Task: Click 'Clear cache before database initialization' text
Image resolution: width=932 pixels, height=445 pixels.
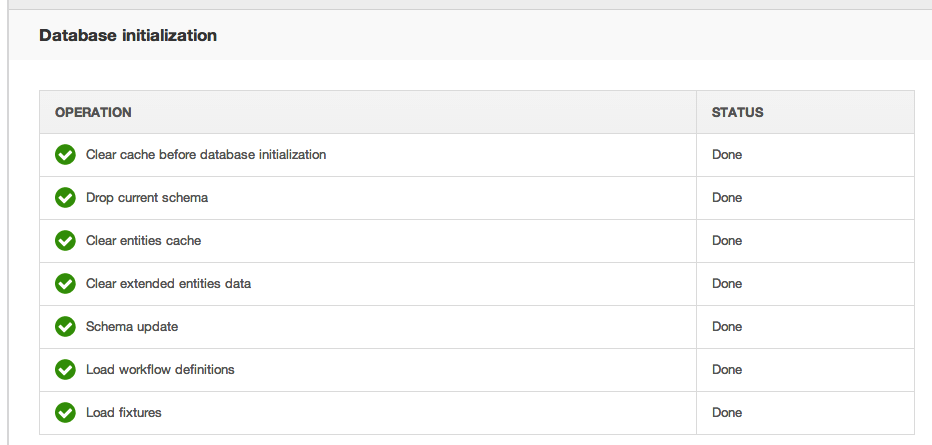Action: (206, 154)
